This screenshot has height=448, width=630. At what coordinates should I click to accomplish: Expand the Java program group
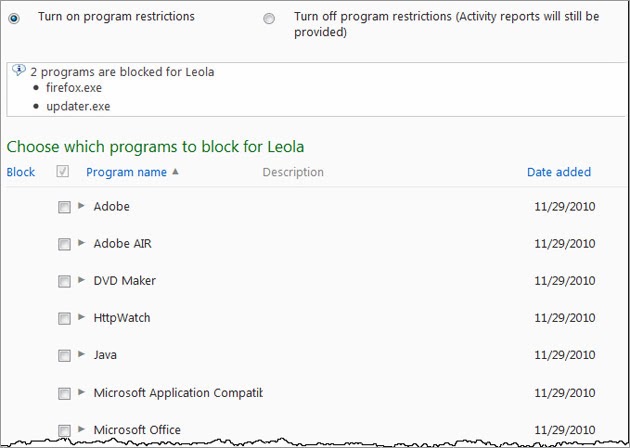coord(81,354)
